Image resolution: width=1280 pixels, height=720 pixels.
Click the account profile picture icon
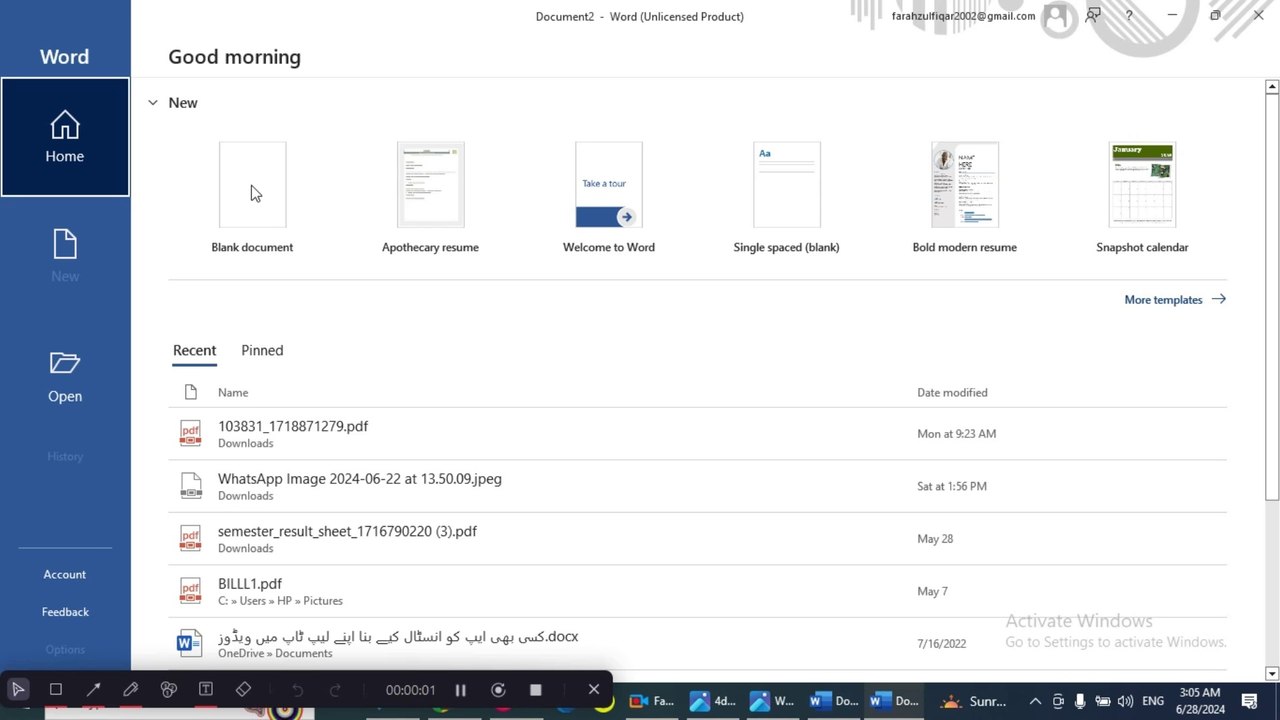[x=1056, y=16]
